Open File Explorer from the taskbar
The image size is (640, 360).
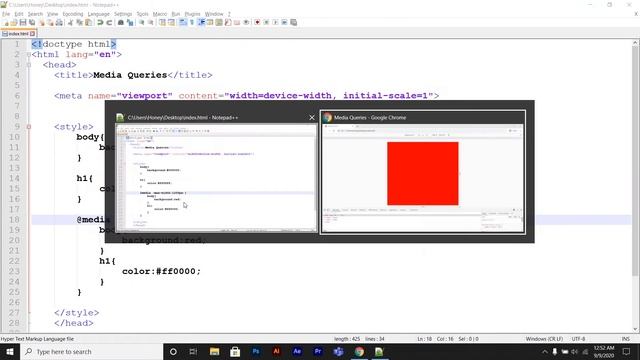(214, 351)
